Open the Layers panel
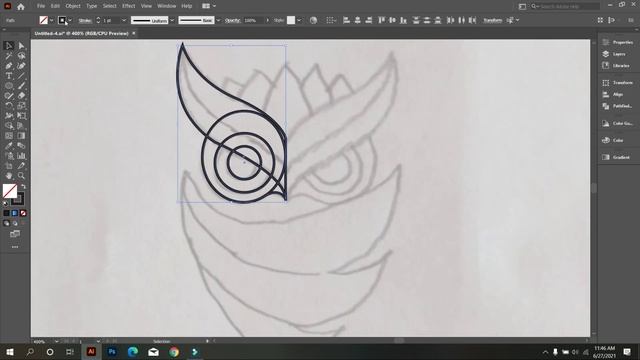This screenshot has width=640, height=360. (x=614, y=54)
